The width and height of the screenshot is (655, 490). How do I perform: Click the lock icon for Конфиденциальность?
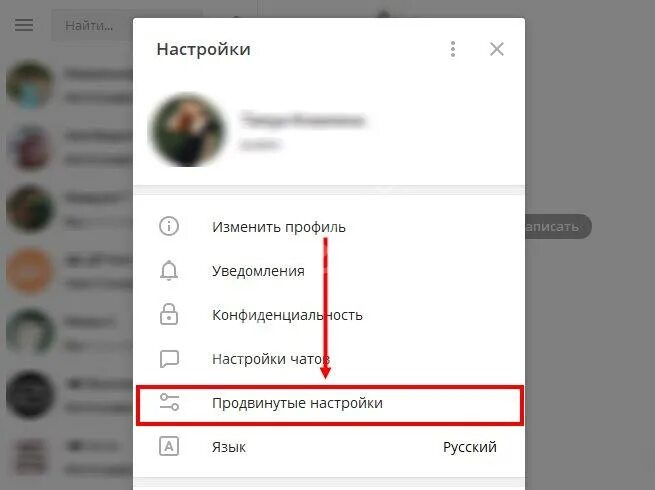point(169,314)
